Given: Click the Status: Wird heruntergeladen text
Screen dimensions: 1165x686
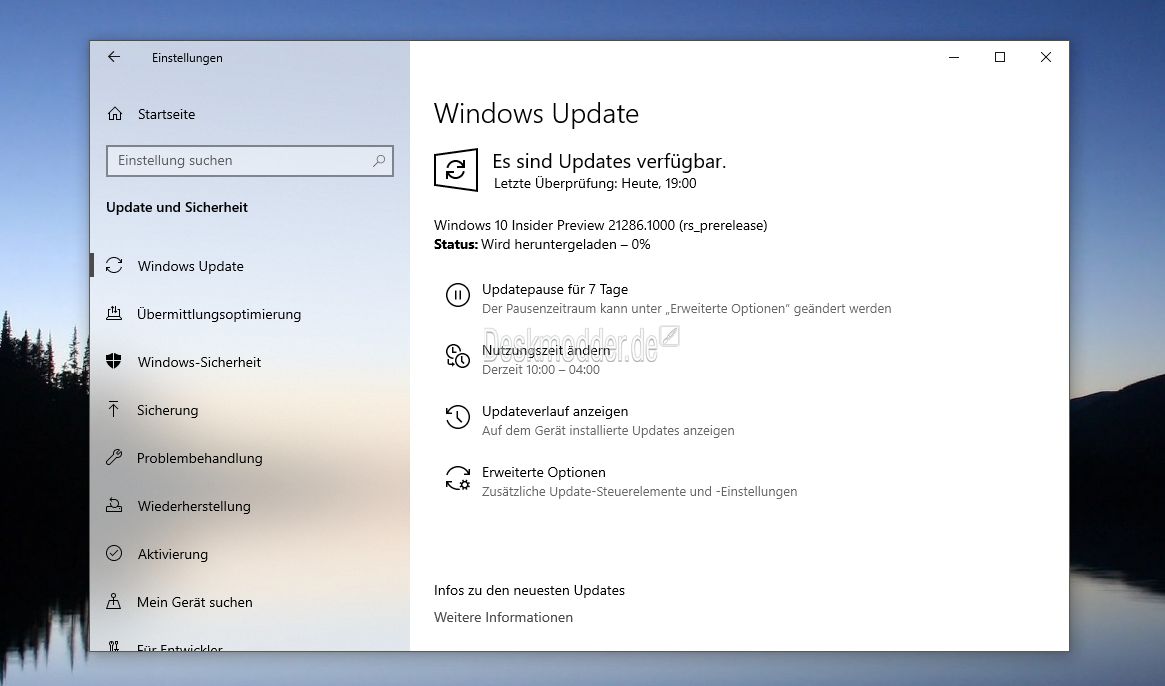Looking at the screenshot, I should tap(542, 245).
